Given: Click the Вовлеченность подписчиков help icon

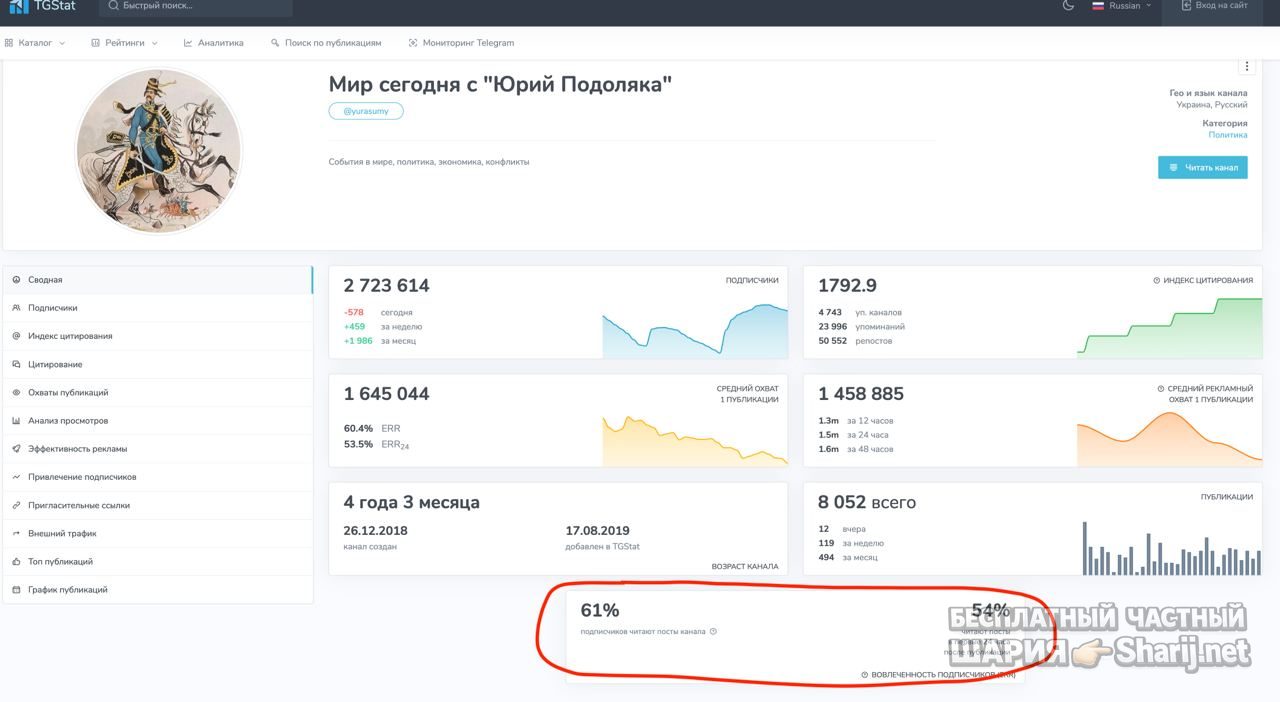Looking at the screenshot, I should click(x=864, y=675).
